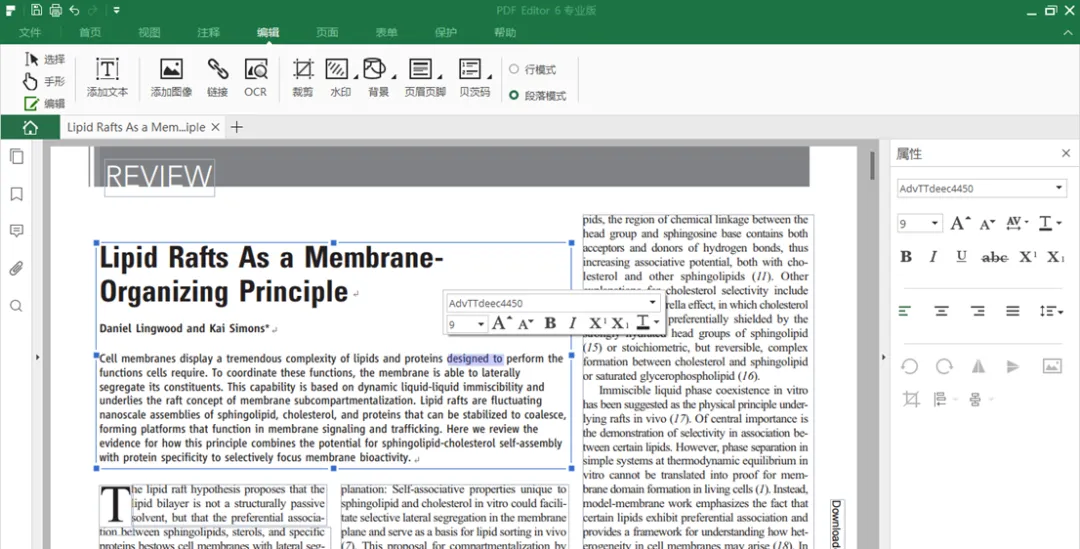Align text left in properties panel

pyautogui.click(x=905, y=311)
